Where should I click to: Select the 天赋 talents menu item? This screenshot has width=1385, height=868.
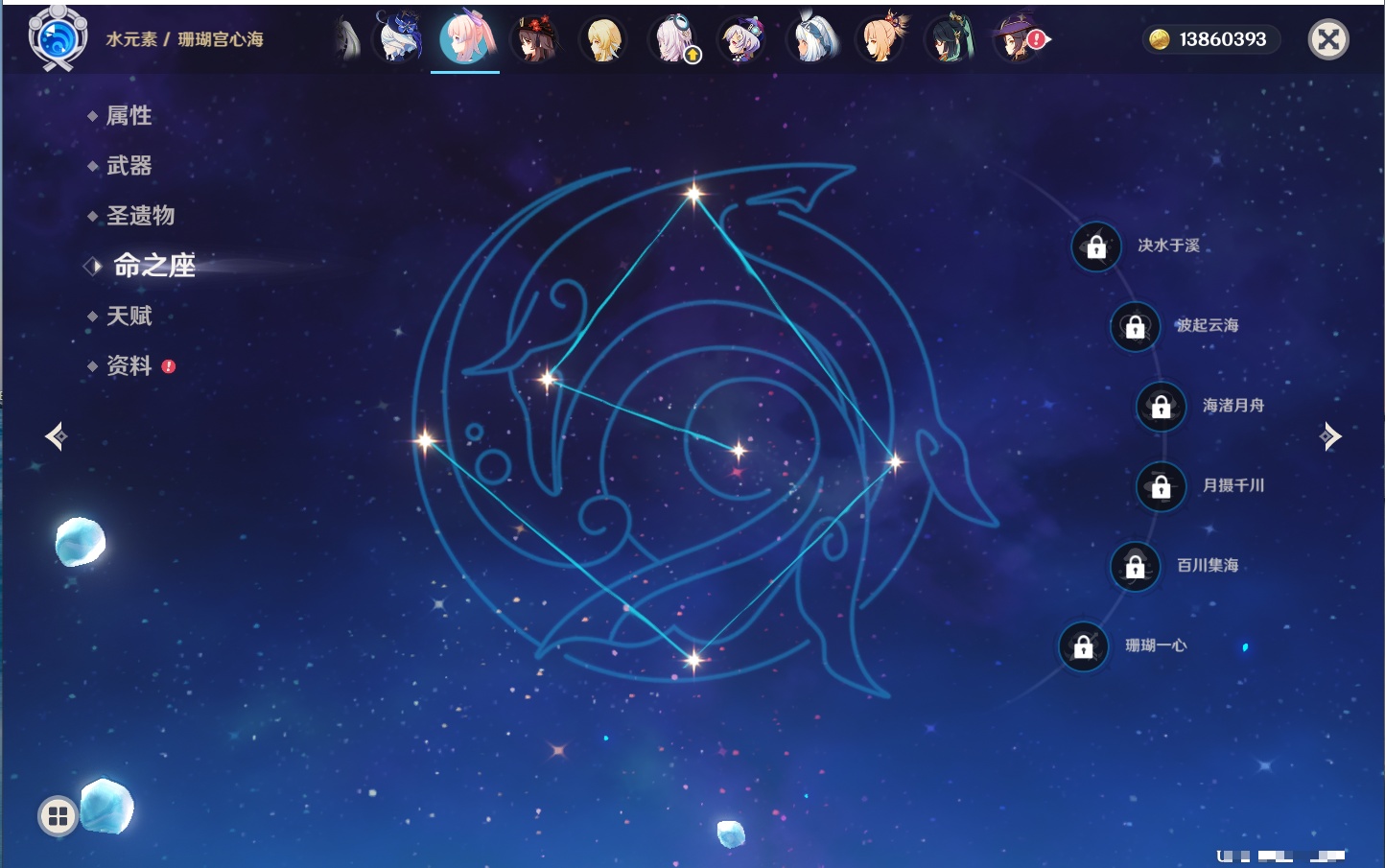coord(129,316)
